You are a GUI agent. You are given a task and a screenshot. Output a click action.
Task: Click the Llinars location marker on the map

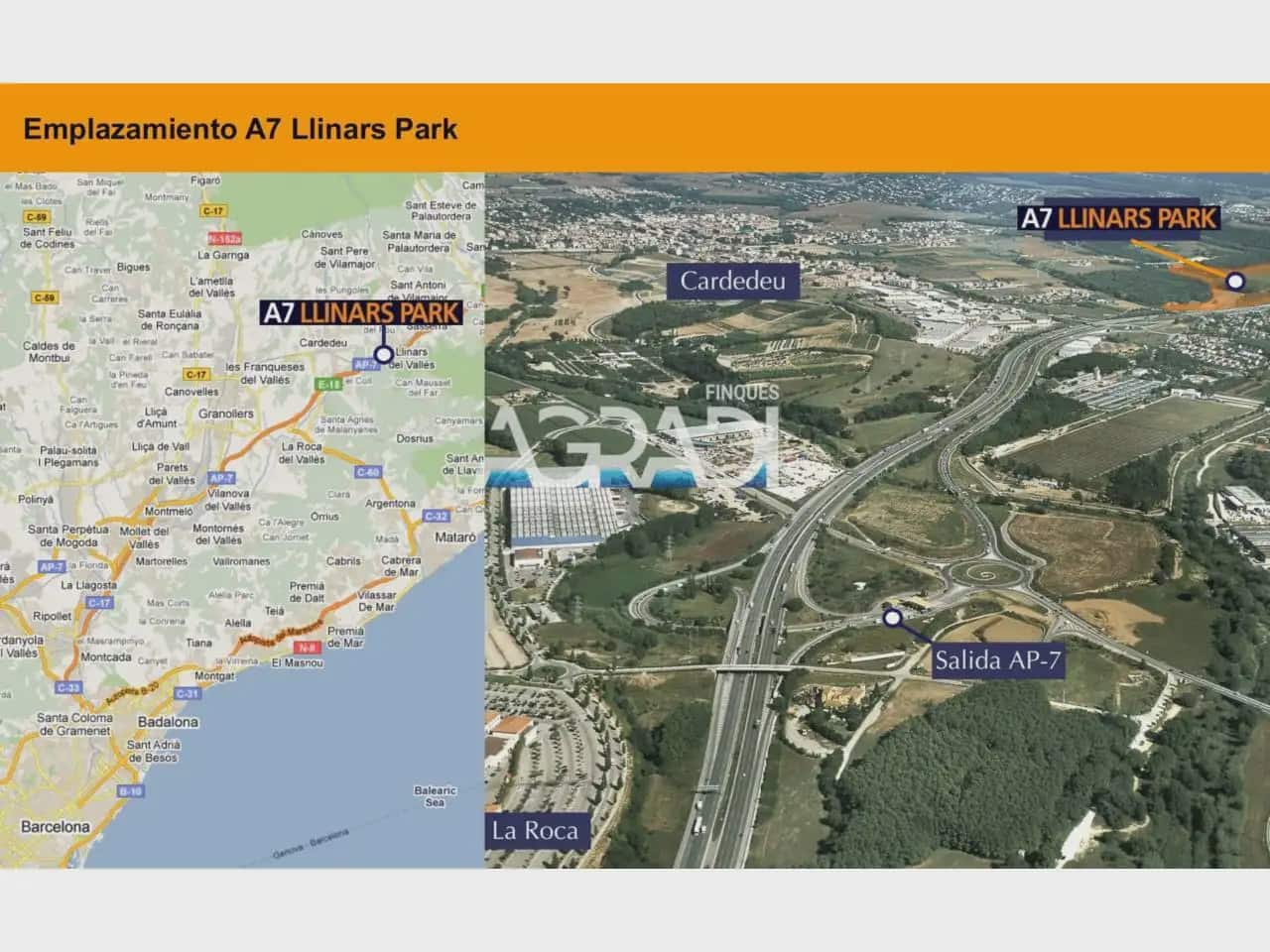tap(383, 354)
